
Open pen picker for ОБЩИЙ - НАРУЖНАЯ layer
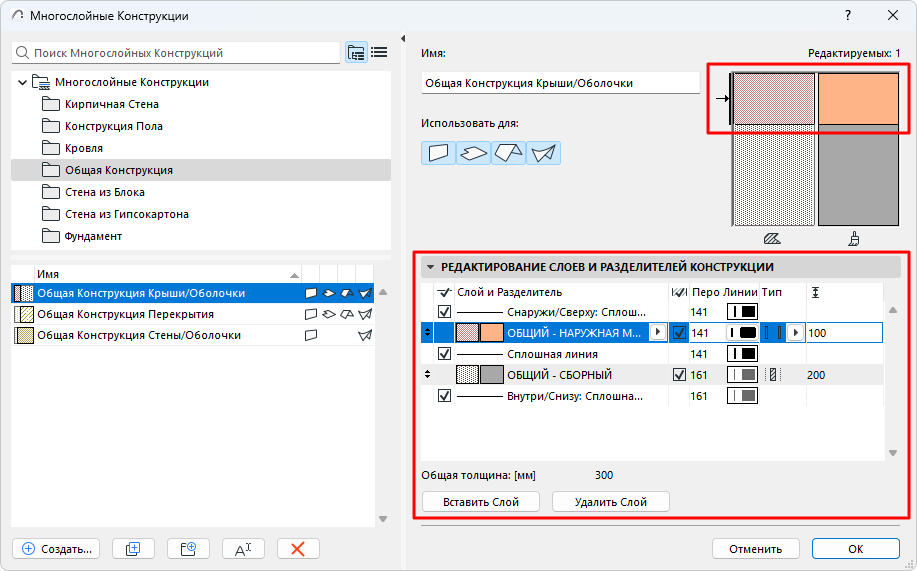click(742, 333)
